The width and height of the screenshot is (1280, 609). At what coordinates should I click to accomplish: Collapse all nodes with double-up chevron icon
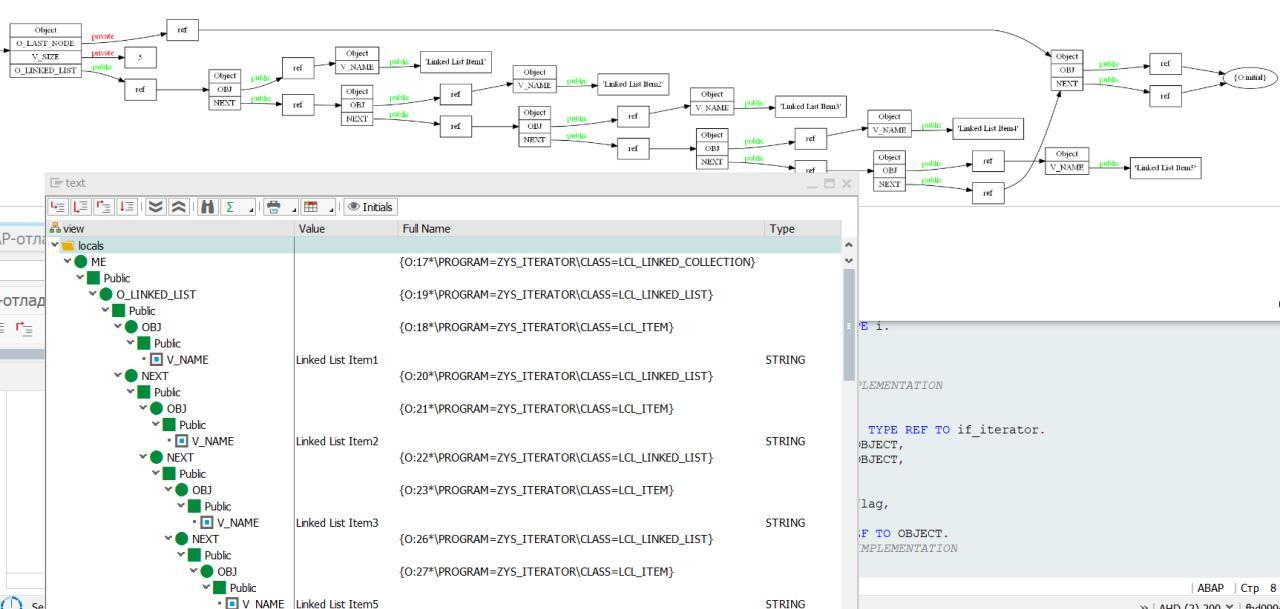tap(178, 207)
